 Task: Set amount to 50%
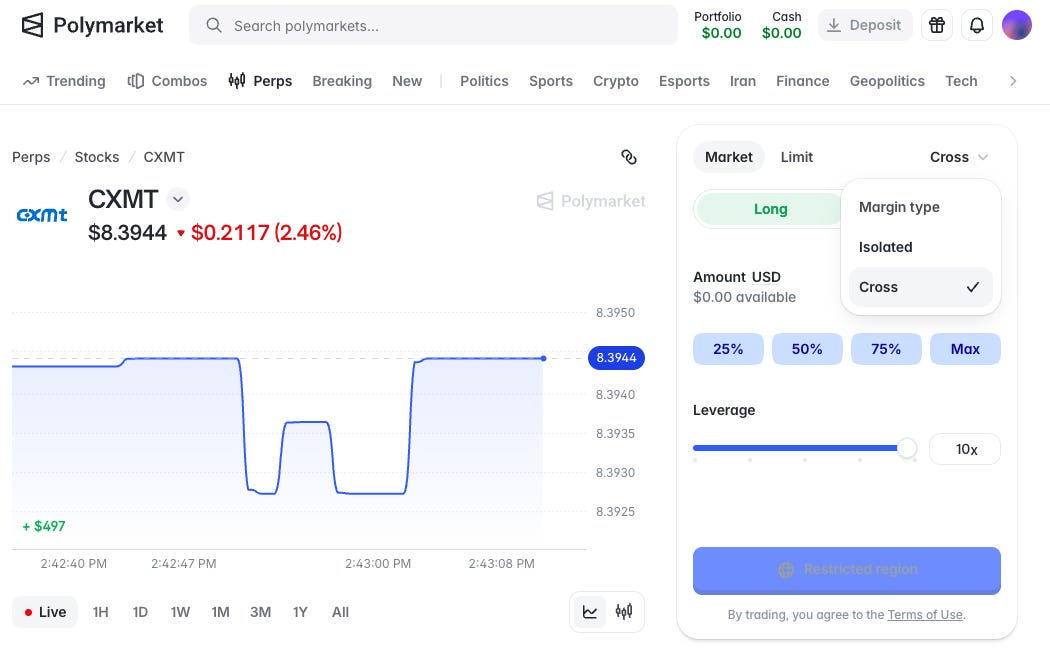807,349
